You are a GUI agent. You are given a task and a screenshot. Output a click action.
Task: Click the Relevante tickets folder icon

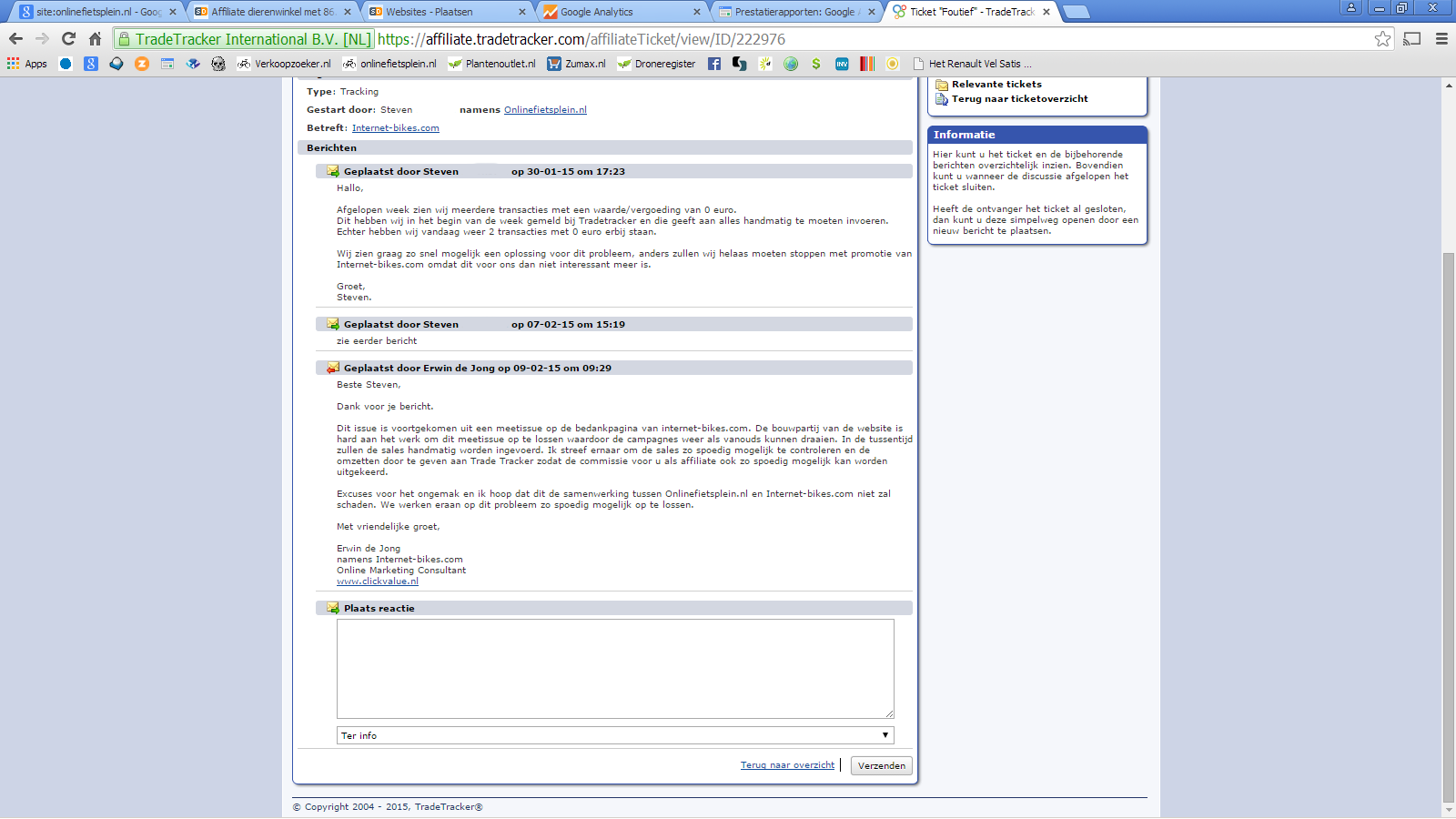(x=942, y=85)
